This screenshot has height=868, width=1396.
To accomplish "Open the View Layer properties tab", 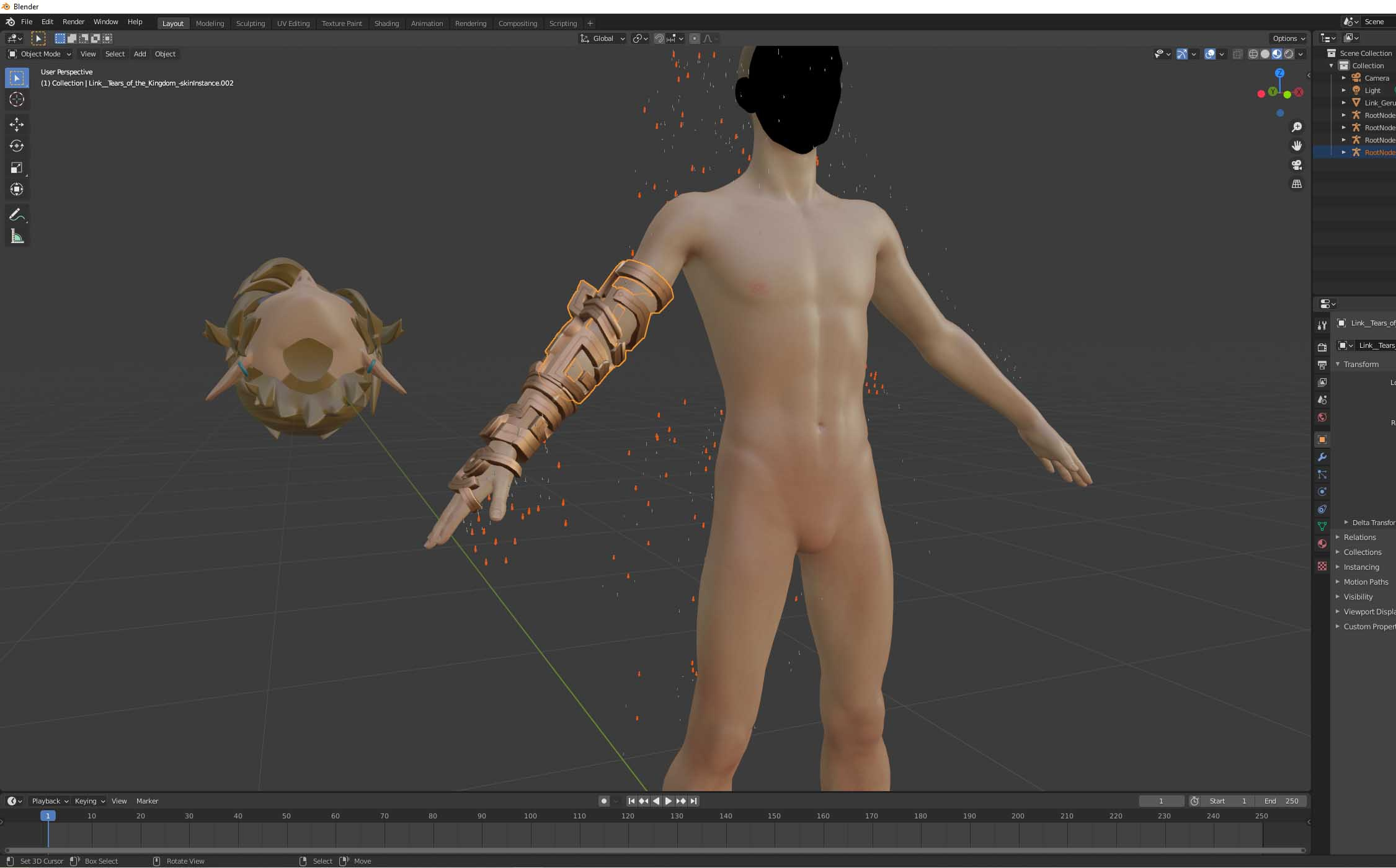I will click(x=1322, y=382).
